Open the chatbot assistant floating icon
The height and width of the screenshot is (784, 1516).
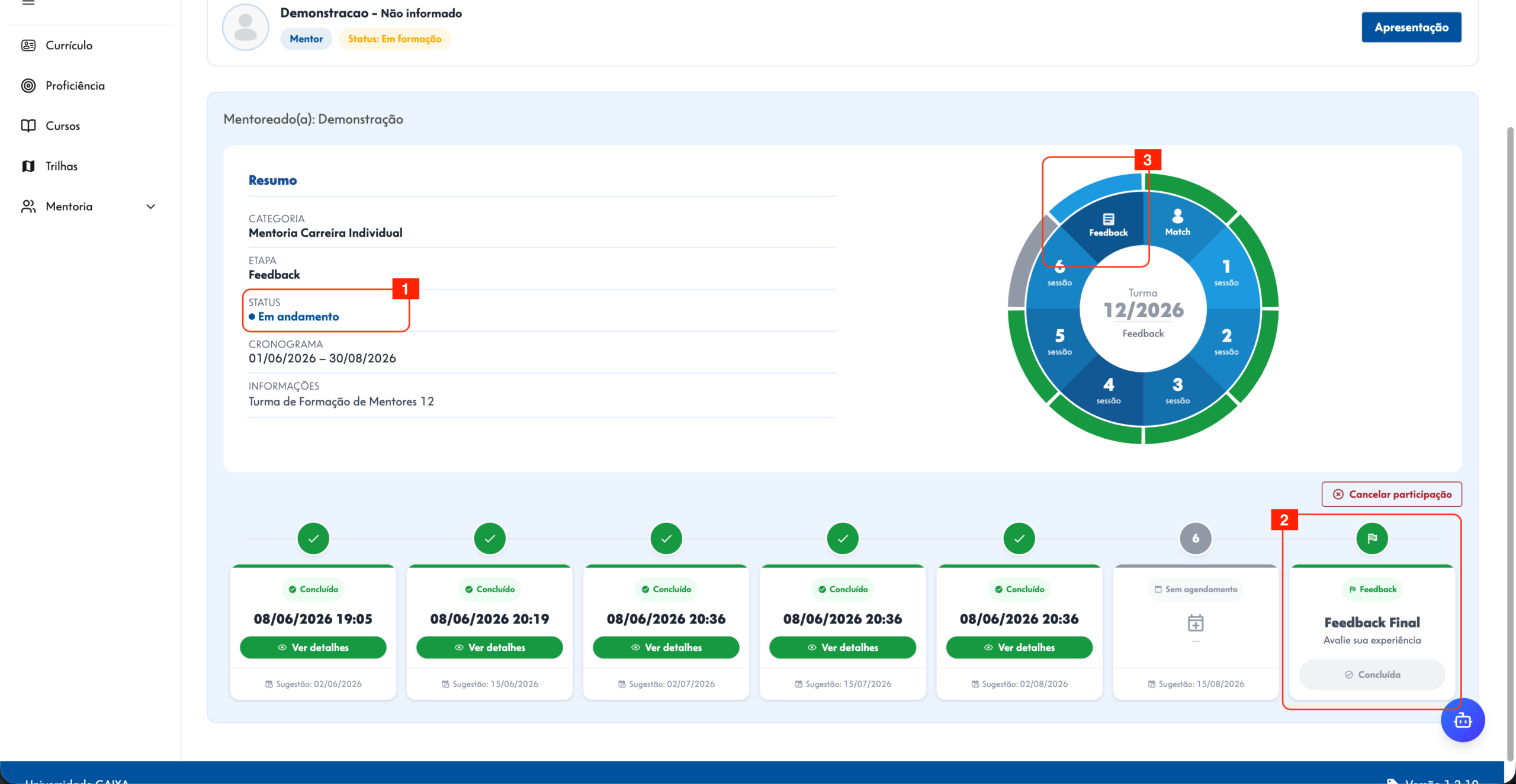tap(1463, 720)
